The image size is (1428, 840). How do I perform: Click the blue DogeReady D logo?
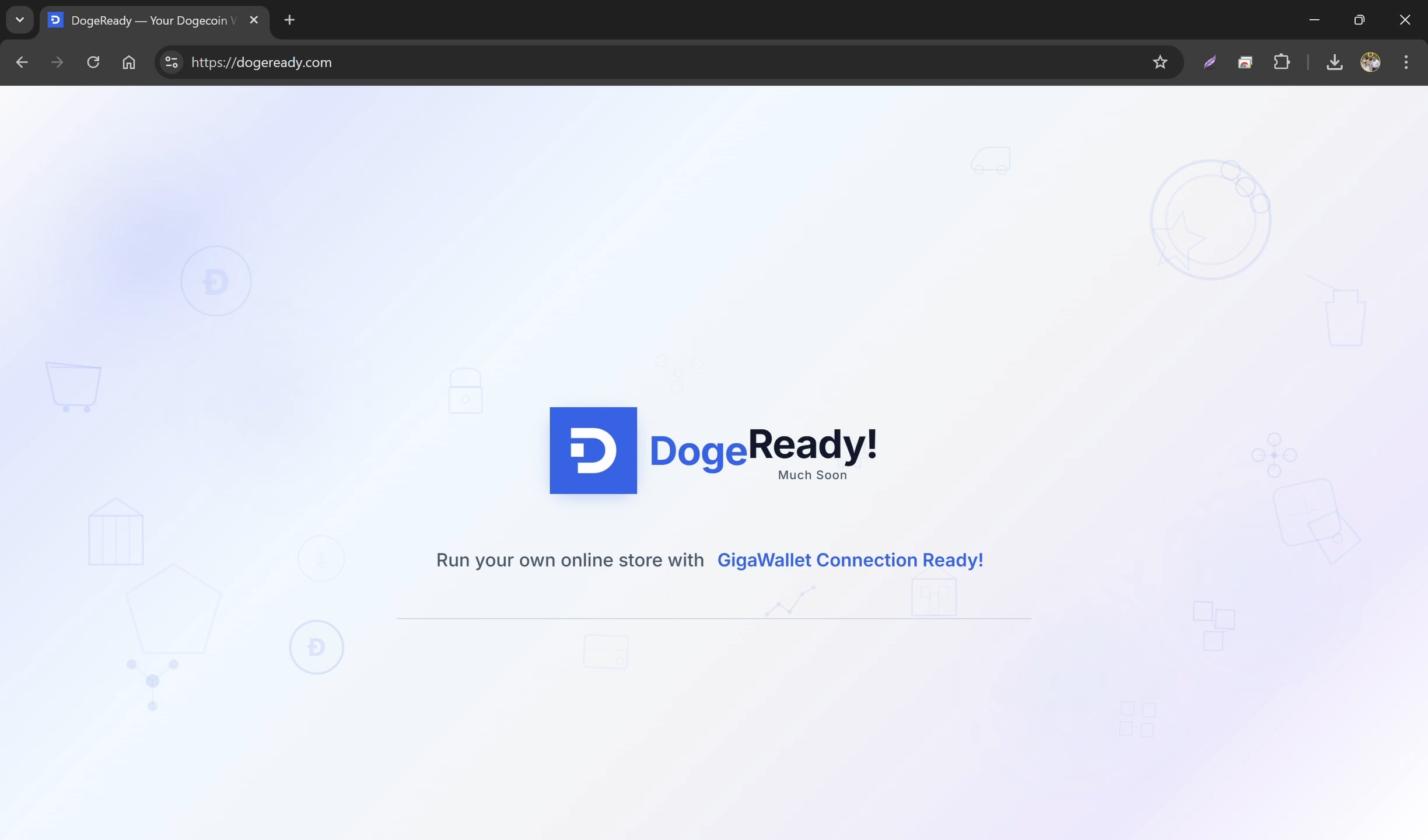pos(593,450)
